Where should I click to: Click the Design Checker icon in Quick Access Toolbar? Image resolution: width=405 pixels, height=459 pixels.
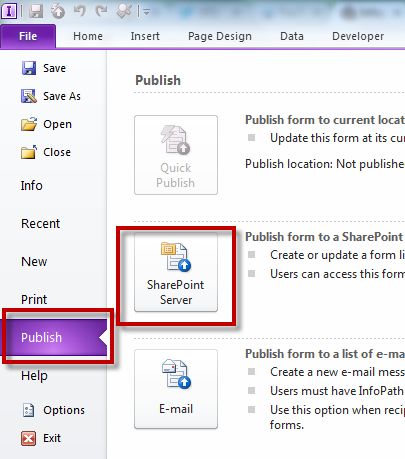(x=124, y=12)
